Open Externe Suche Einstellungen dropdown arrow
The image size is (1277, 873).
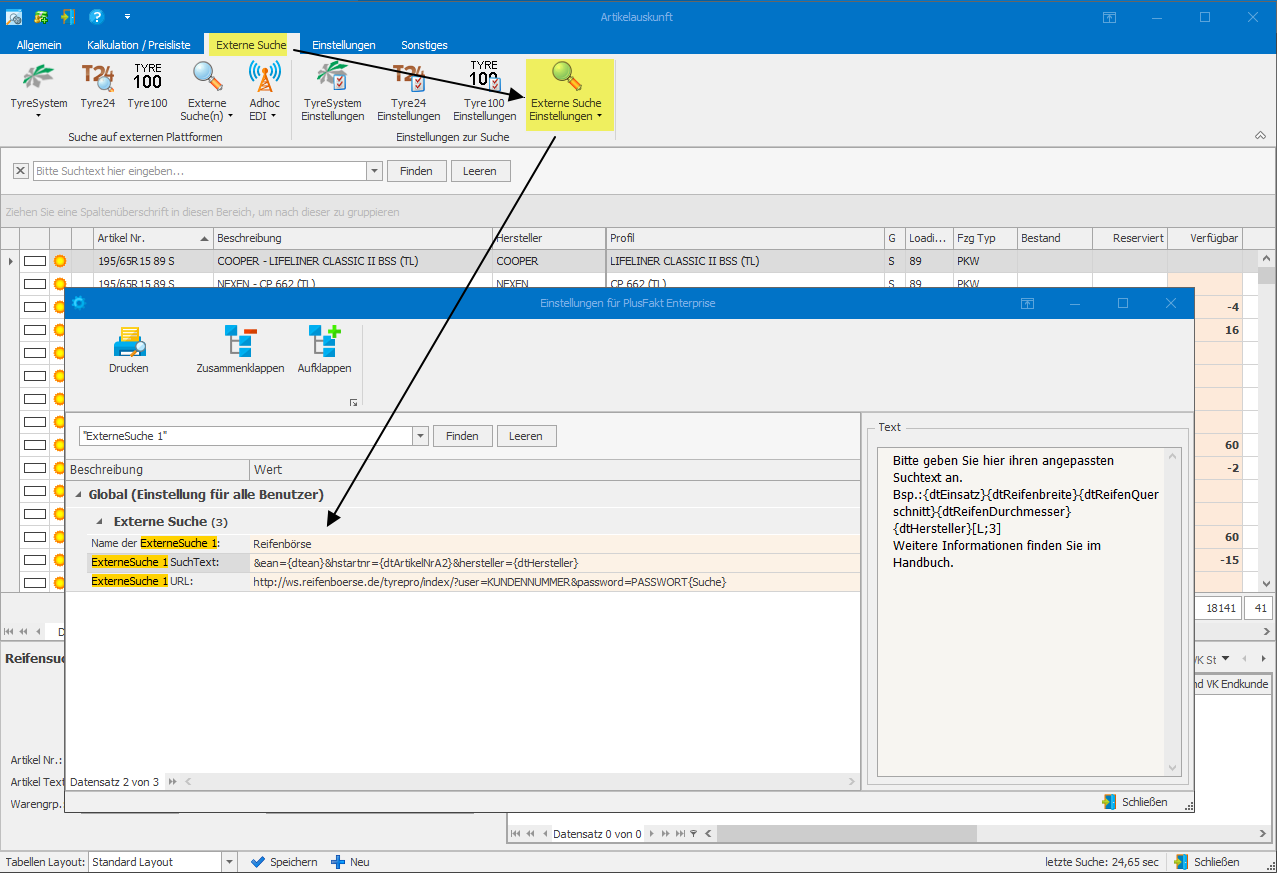(x=599, y=116)
